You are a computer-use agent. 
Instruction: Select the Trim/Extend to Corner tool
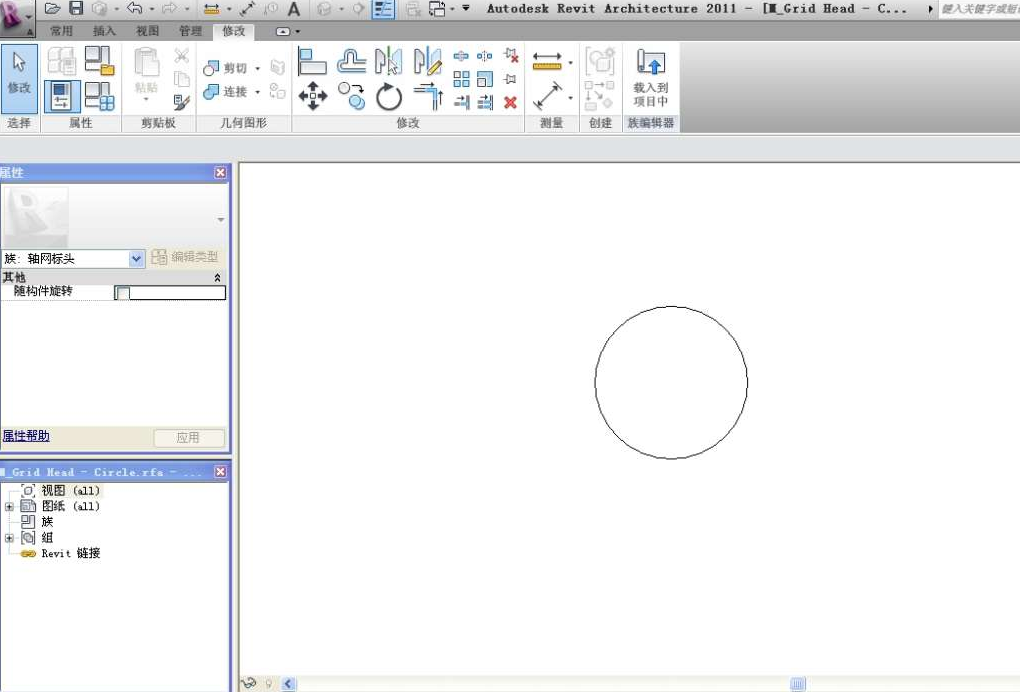coord(427,97)
